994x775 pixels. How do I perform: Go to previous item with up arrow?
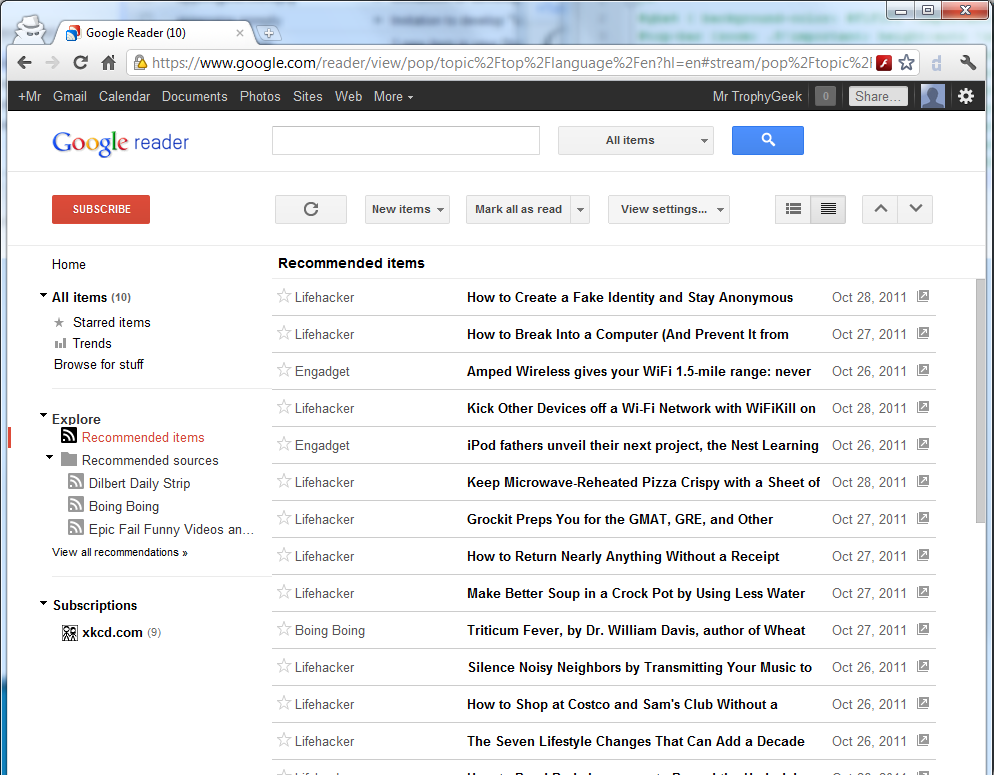coord(880,209)
